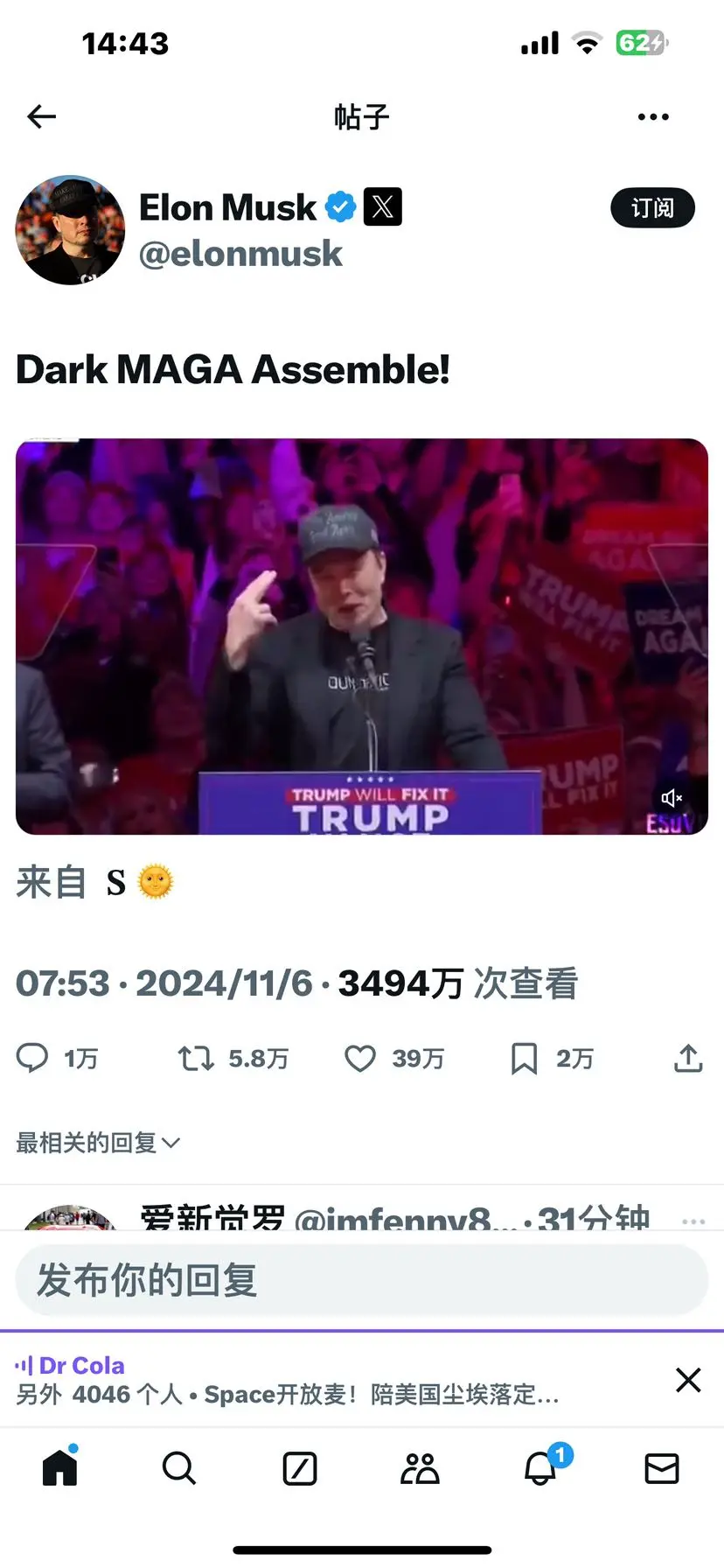Screen dimensions: 724x1568
Task: Open the Search tab magnifier
Action: pyautogui.click(x=179, y=1468)
